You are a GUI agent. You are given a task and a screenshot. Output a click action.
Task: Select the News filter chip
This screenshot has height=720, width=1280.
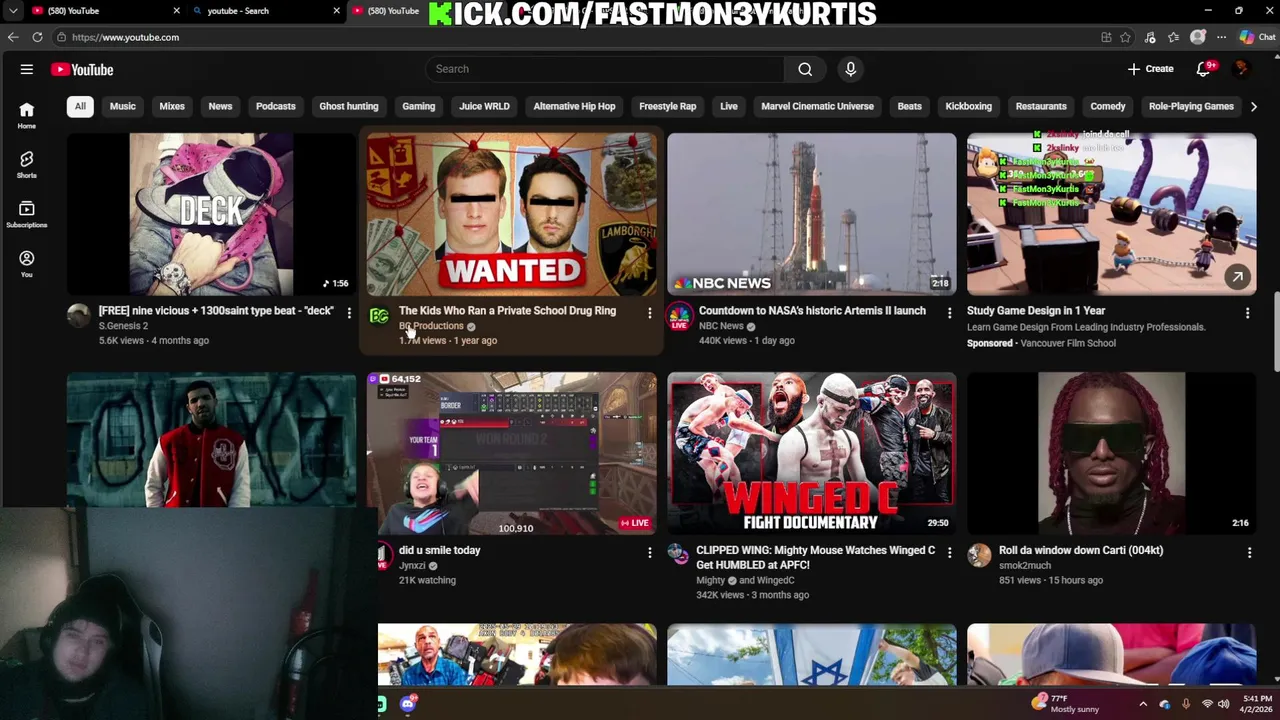(x=220, y=106)
